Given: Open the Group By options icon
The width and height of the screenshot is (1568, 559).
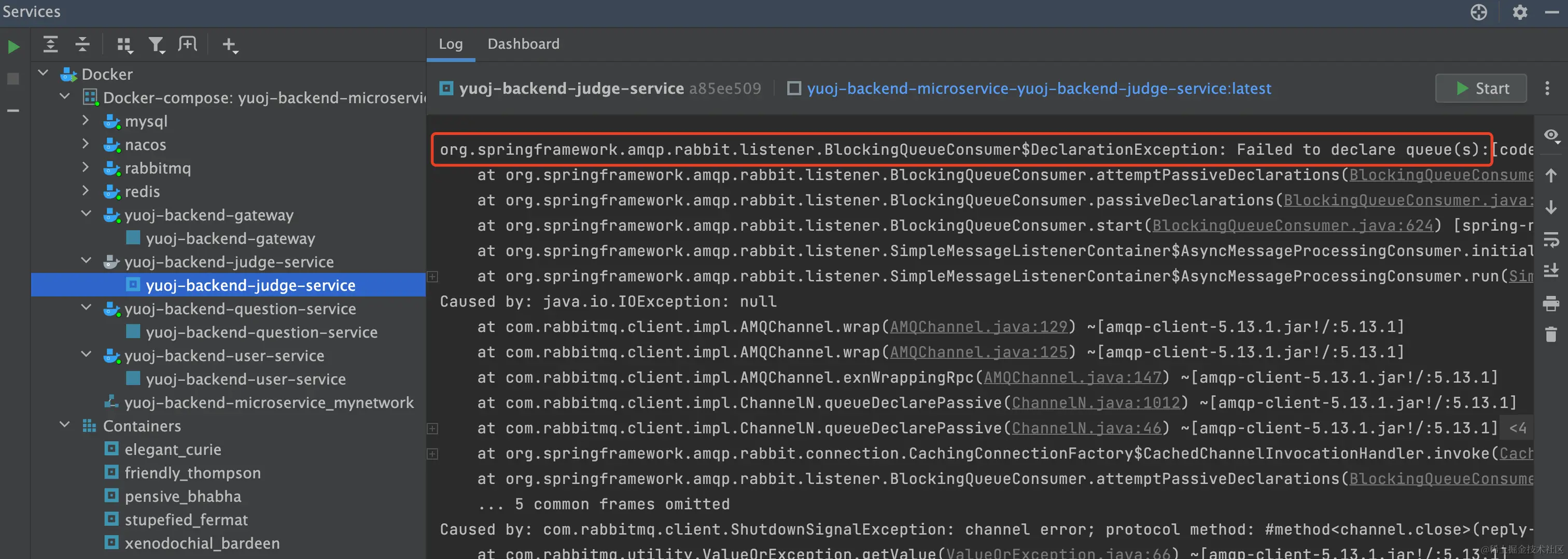Looking at the screenshot, I should click(x=125, y=45).
